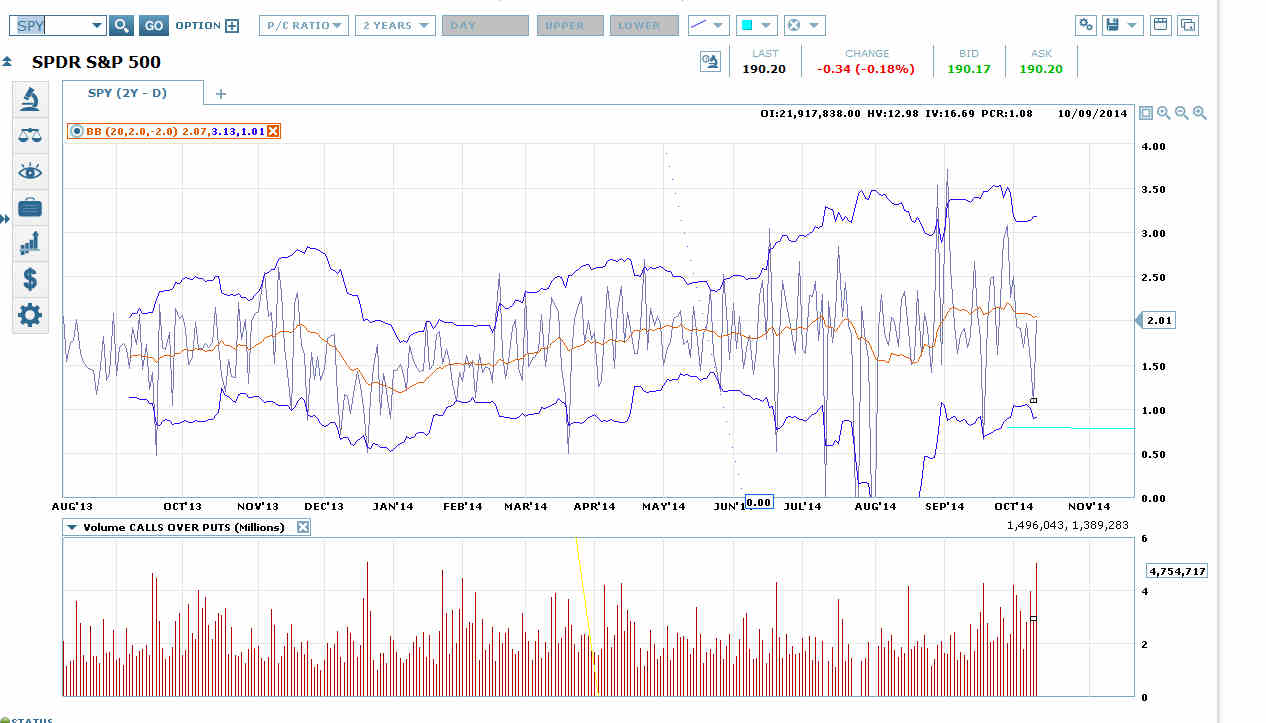Click the 1,496,043, 1,389,283 volume readout
Image resolution: width=1266 pixels, height=723 pixels.
point(1067,524)
